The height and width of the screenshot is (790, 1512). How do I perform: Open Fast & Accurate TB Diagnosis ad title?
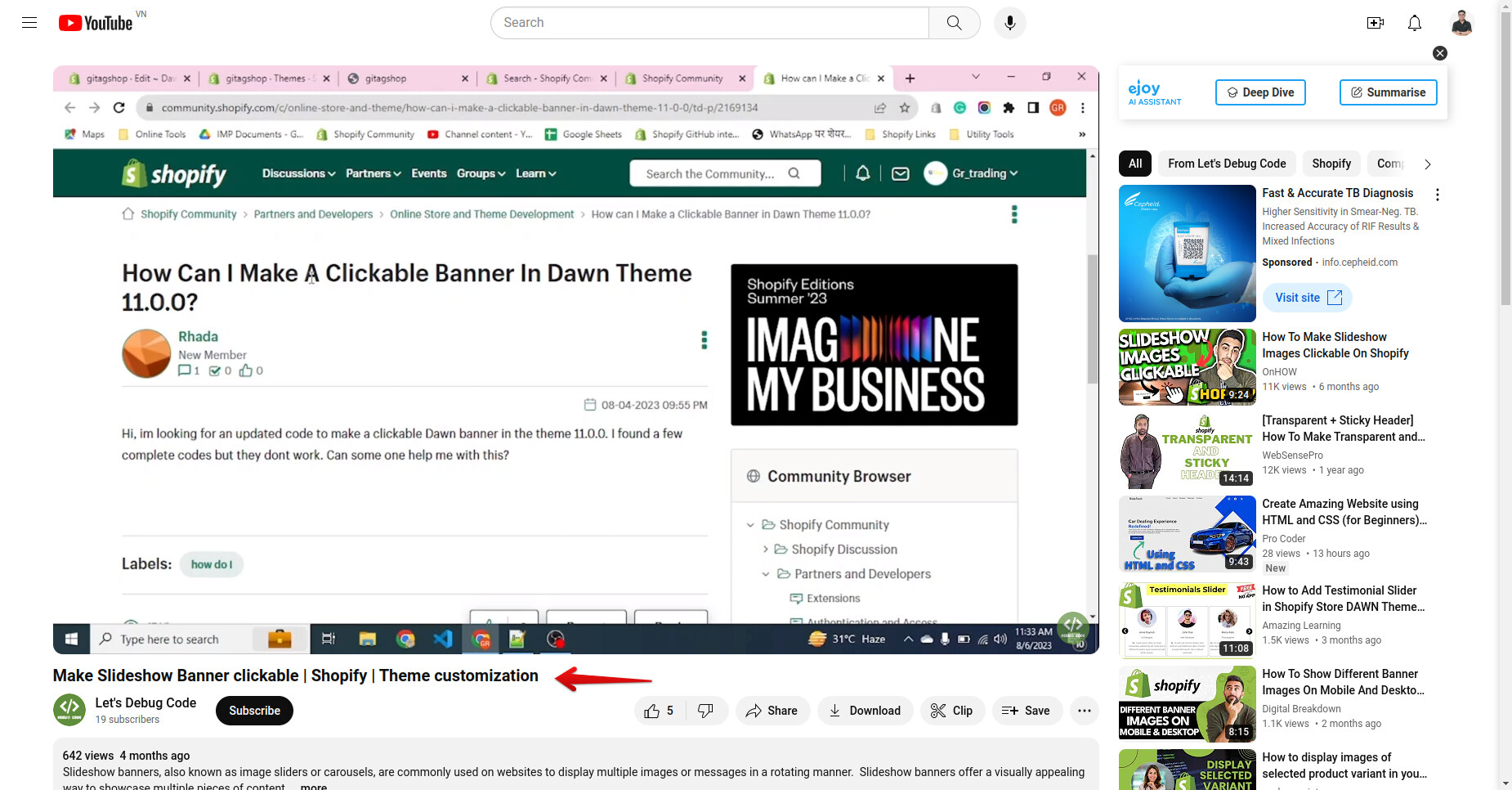1337,193
